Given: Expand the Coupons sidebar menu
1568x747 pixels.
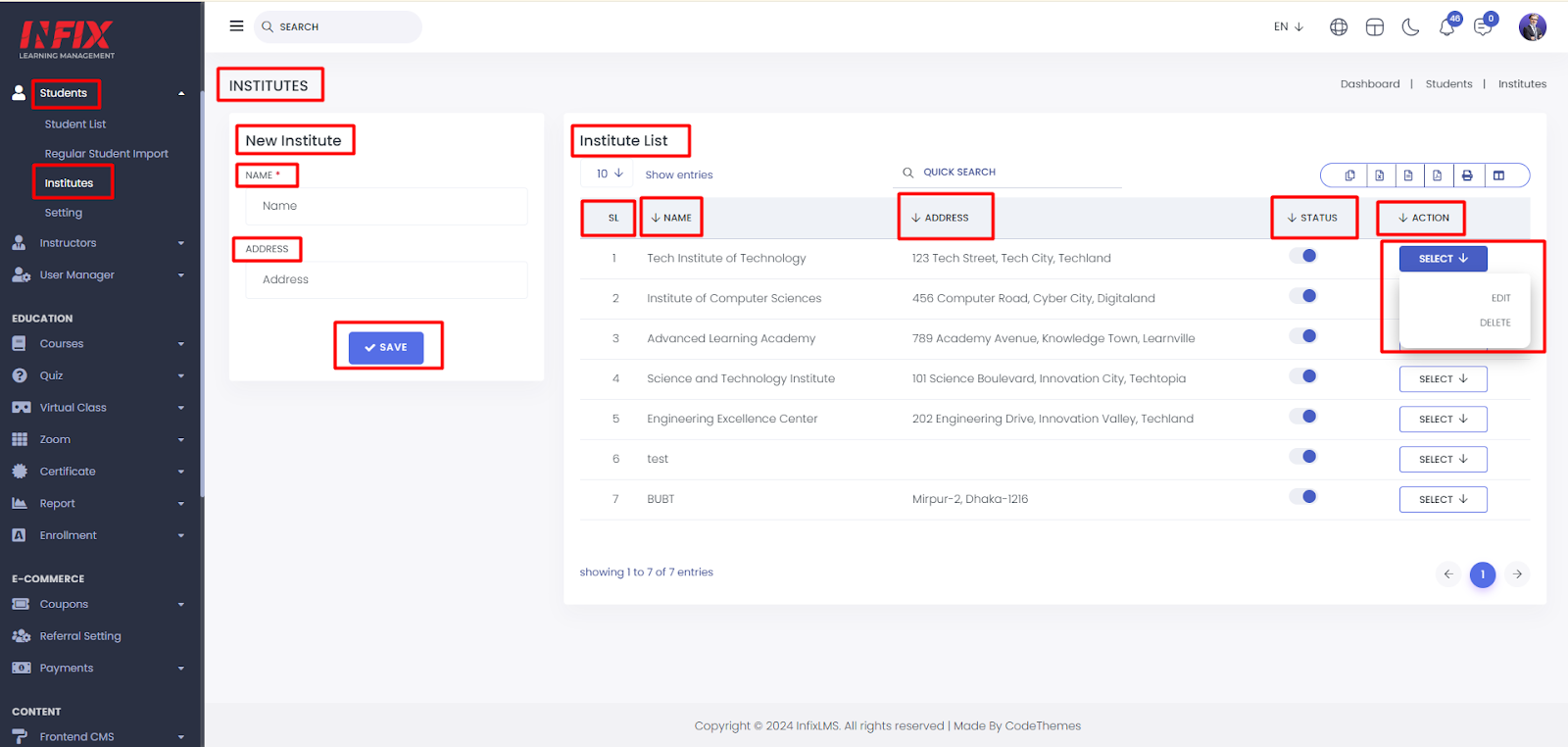Looking at the screenshot, I should pos(98,605).
